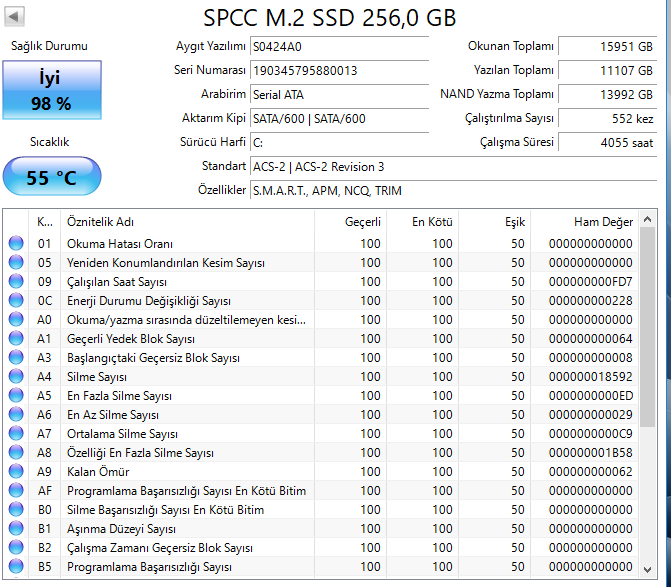Click status orb in row B0
The image size is (671, 587).
pos(16,509)
